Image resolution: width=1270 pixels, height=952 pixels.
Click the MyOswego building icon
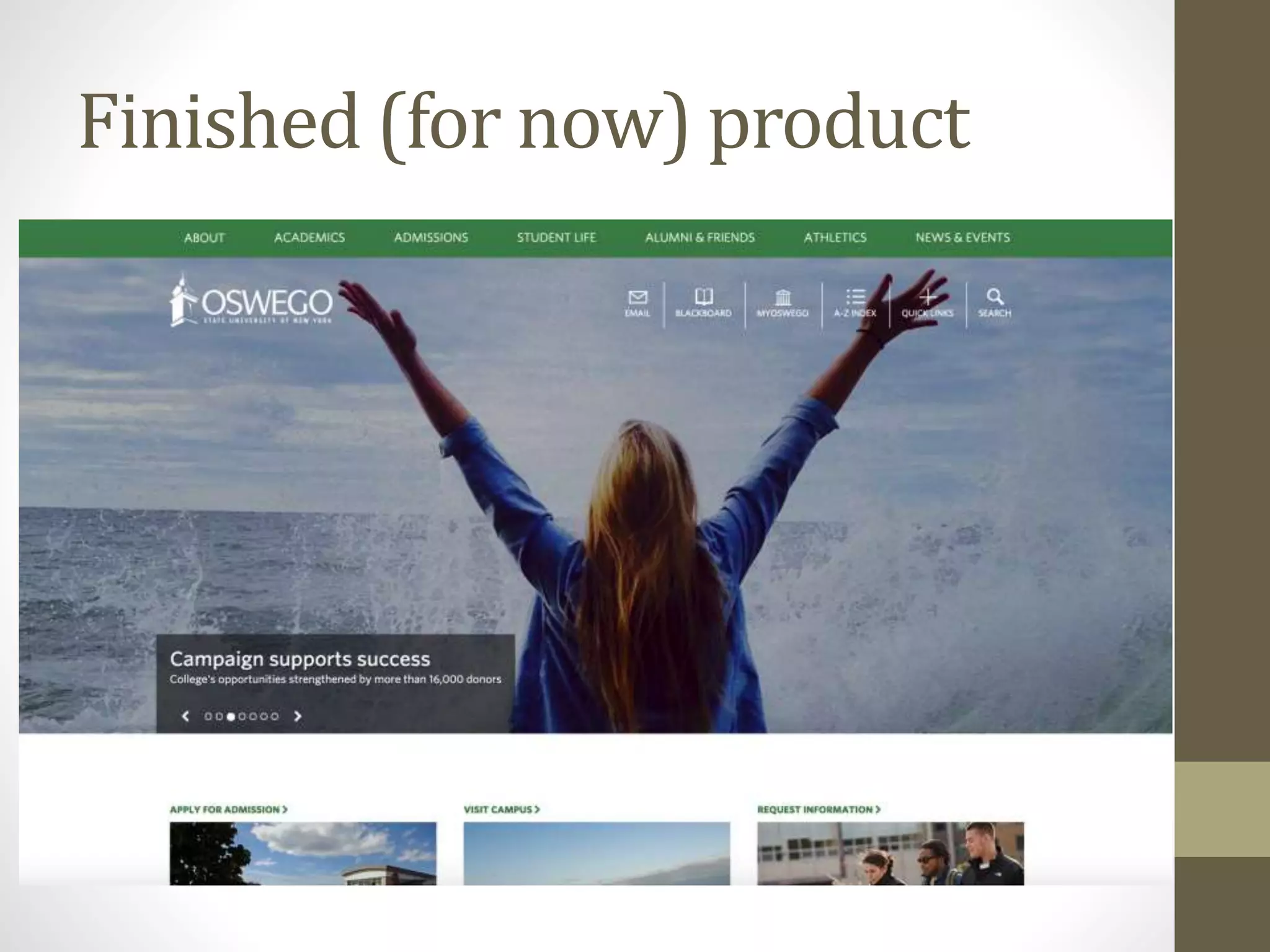(783, 297)
